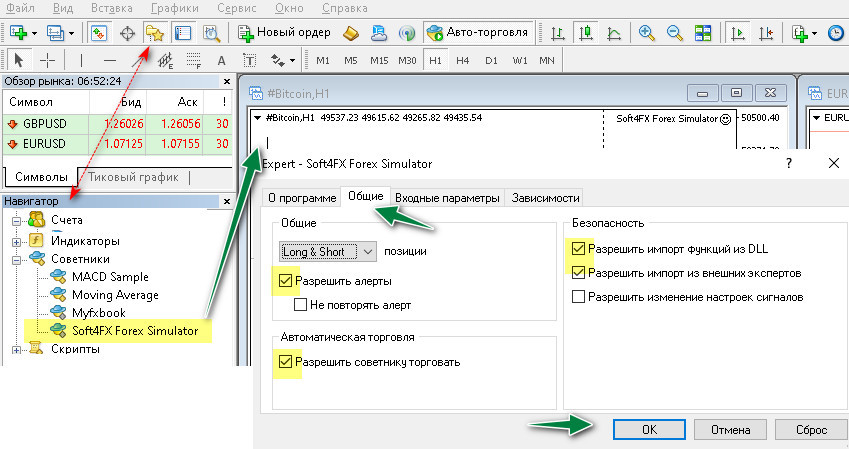Screen dimensions: 849x449
Task: Switch to the О программе tab
Action: pos(302,198)
